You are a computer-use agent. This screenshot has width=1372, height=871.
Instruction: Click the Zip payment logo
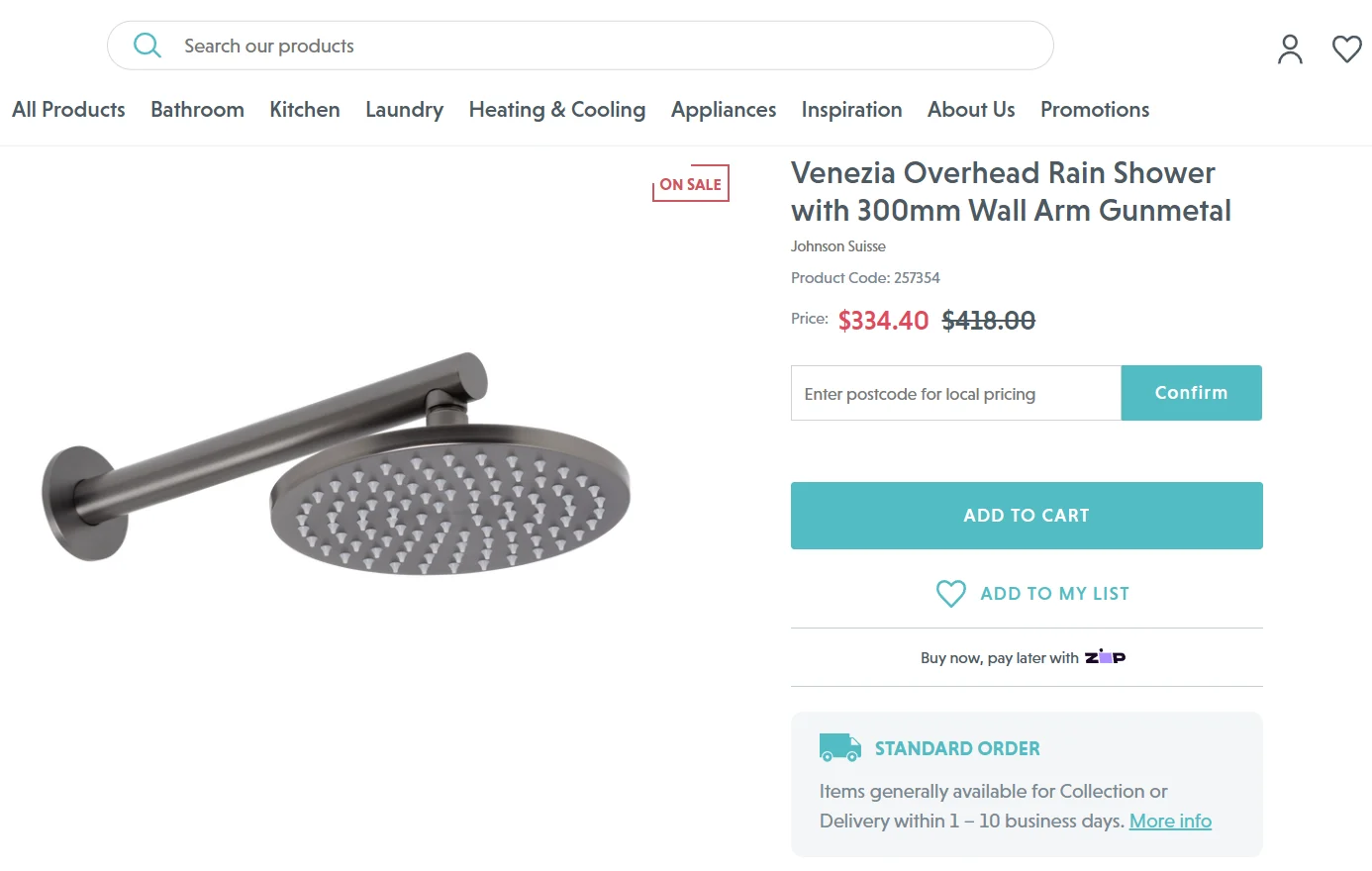click(x=1106, y=656)
